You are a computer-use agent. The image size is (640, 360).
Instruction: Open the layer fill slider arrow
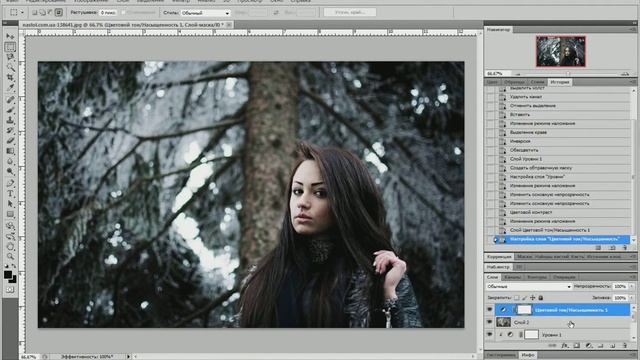[631, 298]
